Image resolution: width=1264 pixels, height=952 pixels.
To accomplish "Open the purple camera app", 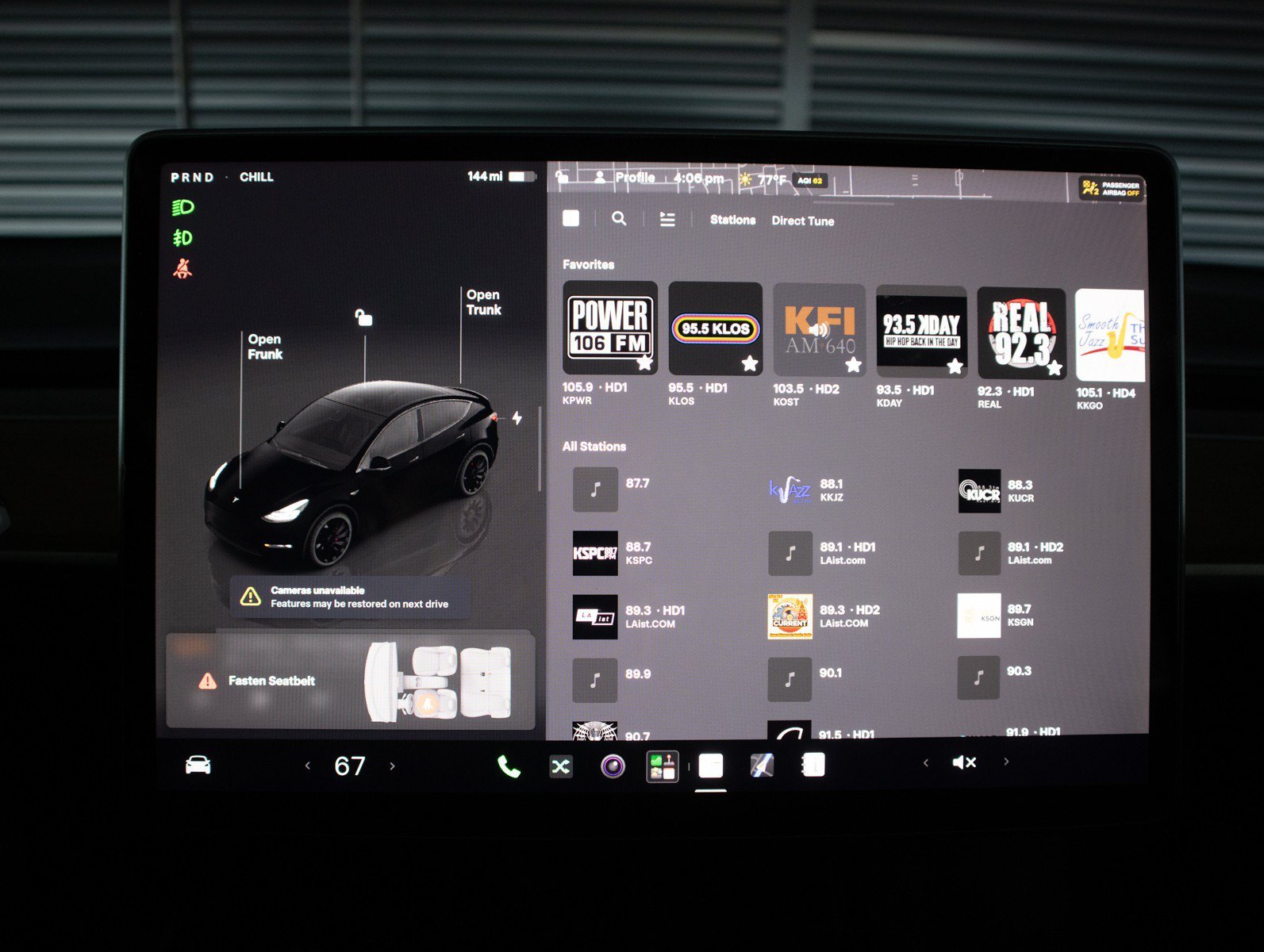I will click(613, 766).
